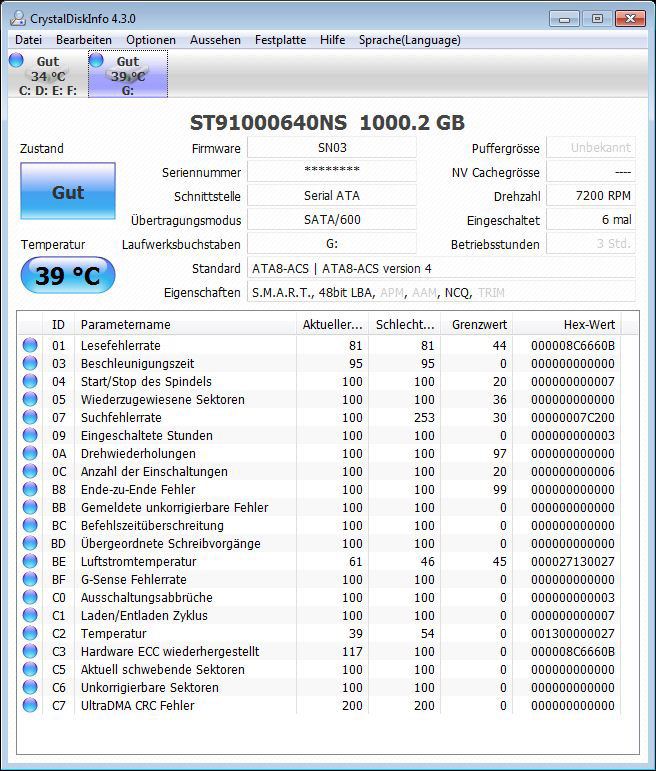Click the status orb for Anzahl der Einschaltungen

[x=30, y=471]
